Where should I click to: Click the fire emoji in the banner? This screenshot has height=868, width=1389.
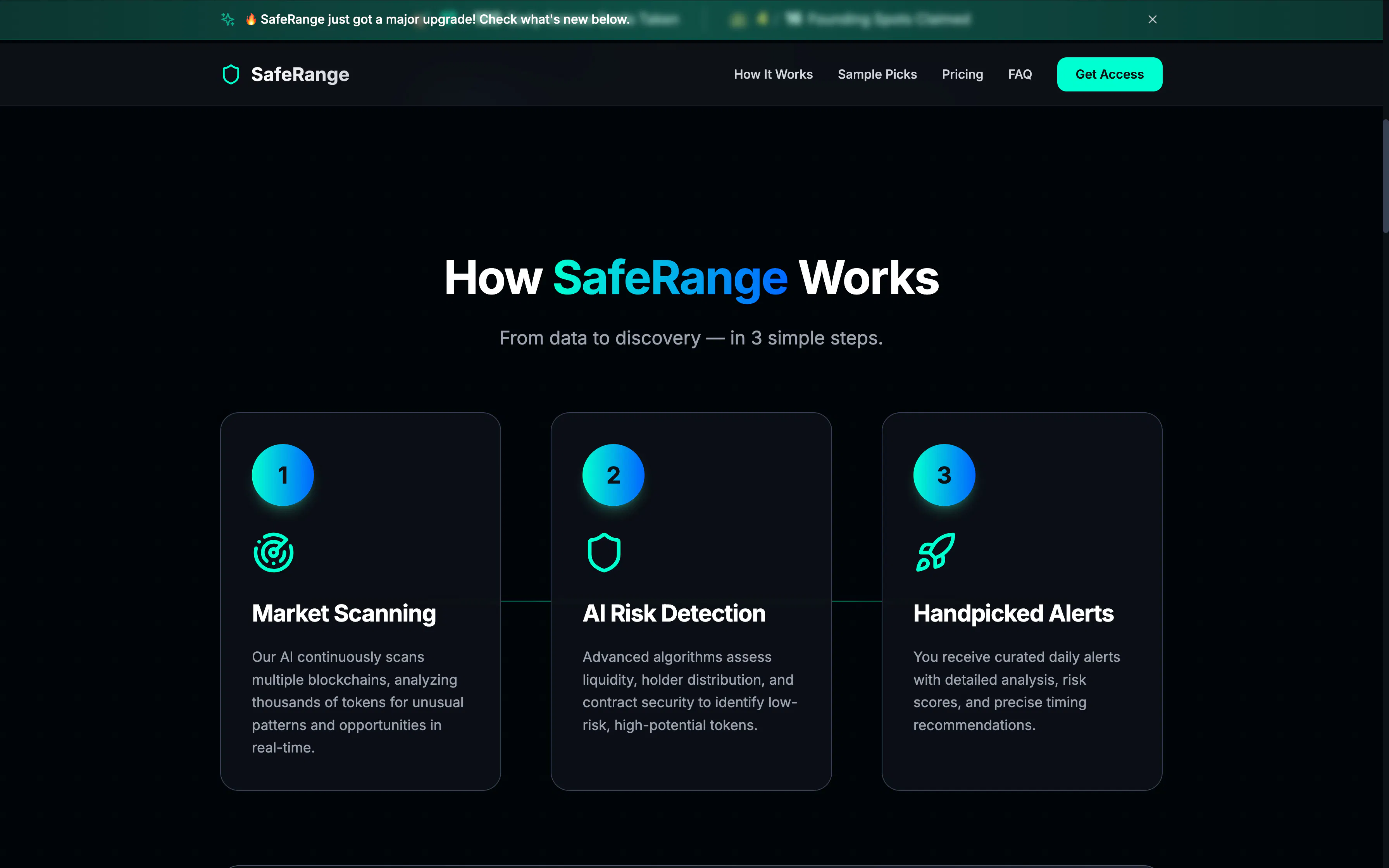[251, 19]
